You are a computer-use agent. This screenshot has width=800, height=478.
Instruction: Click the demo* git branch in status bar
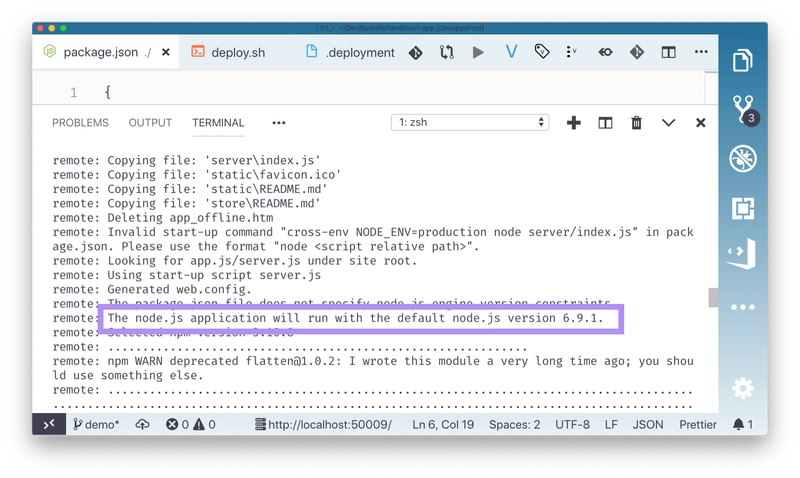click(x=96, y=424)
